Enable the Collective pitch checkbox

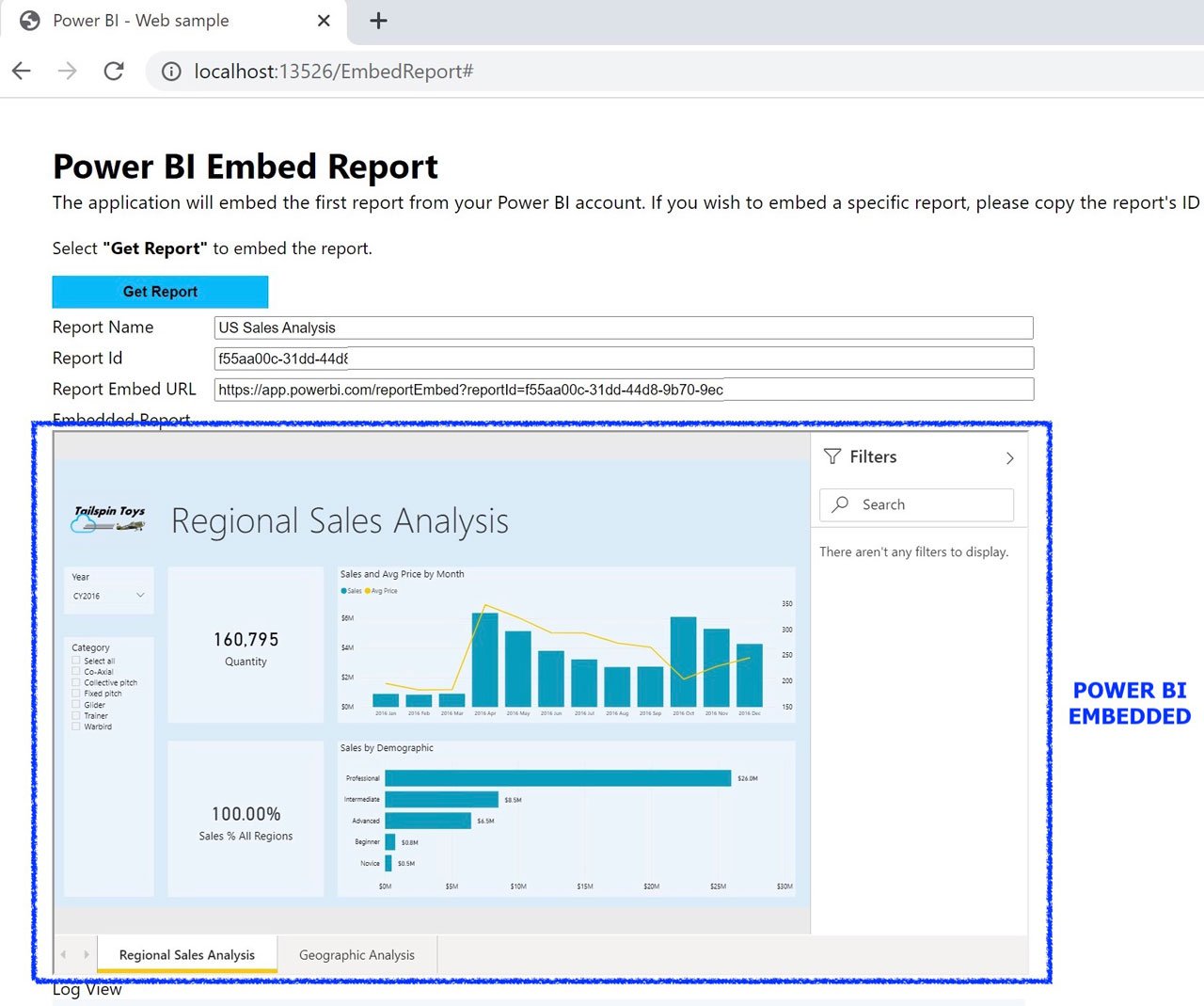76,682
